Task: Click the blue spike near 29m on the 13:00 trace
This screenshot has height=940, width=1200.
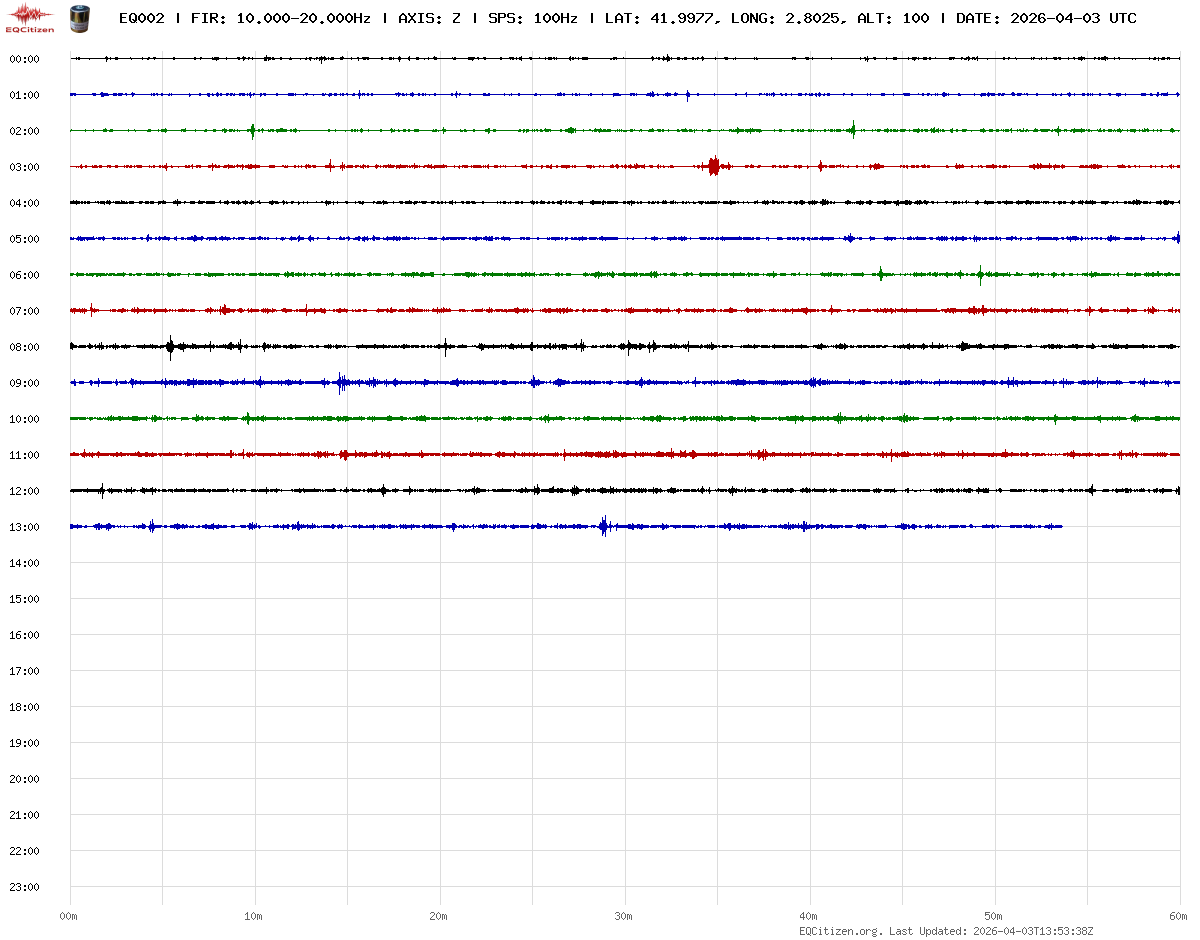Action: 604,526
